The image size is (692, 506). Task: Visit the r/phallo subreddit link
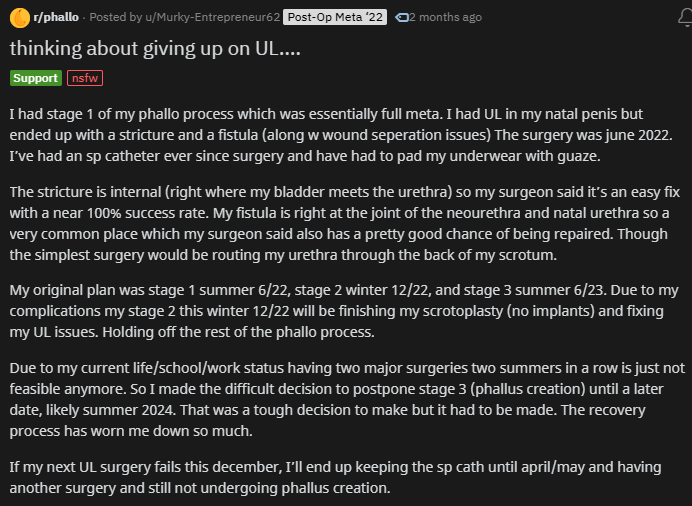tap(56, 17)
